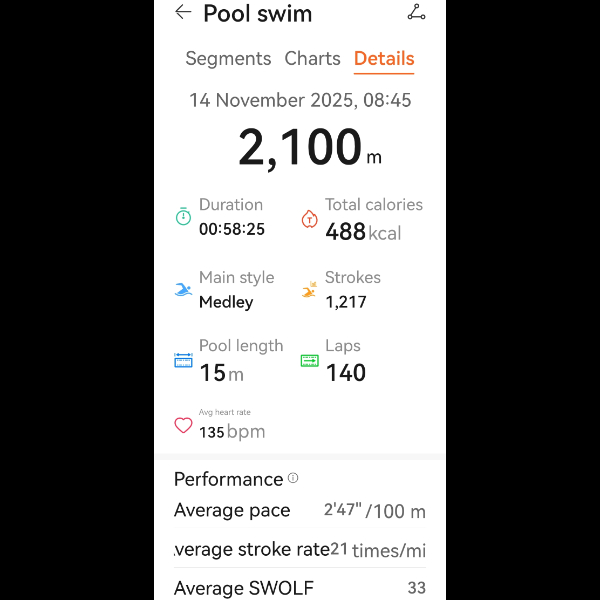The width and height of the screenshot is (600, 600).
Task: Tap the Average SWOLF row
Action: click(x=300, y=587)
